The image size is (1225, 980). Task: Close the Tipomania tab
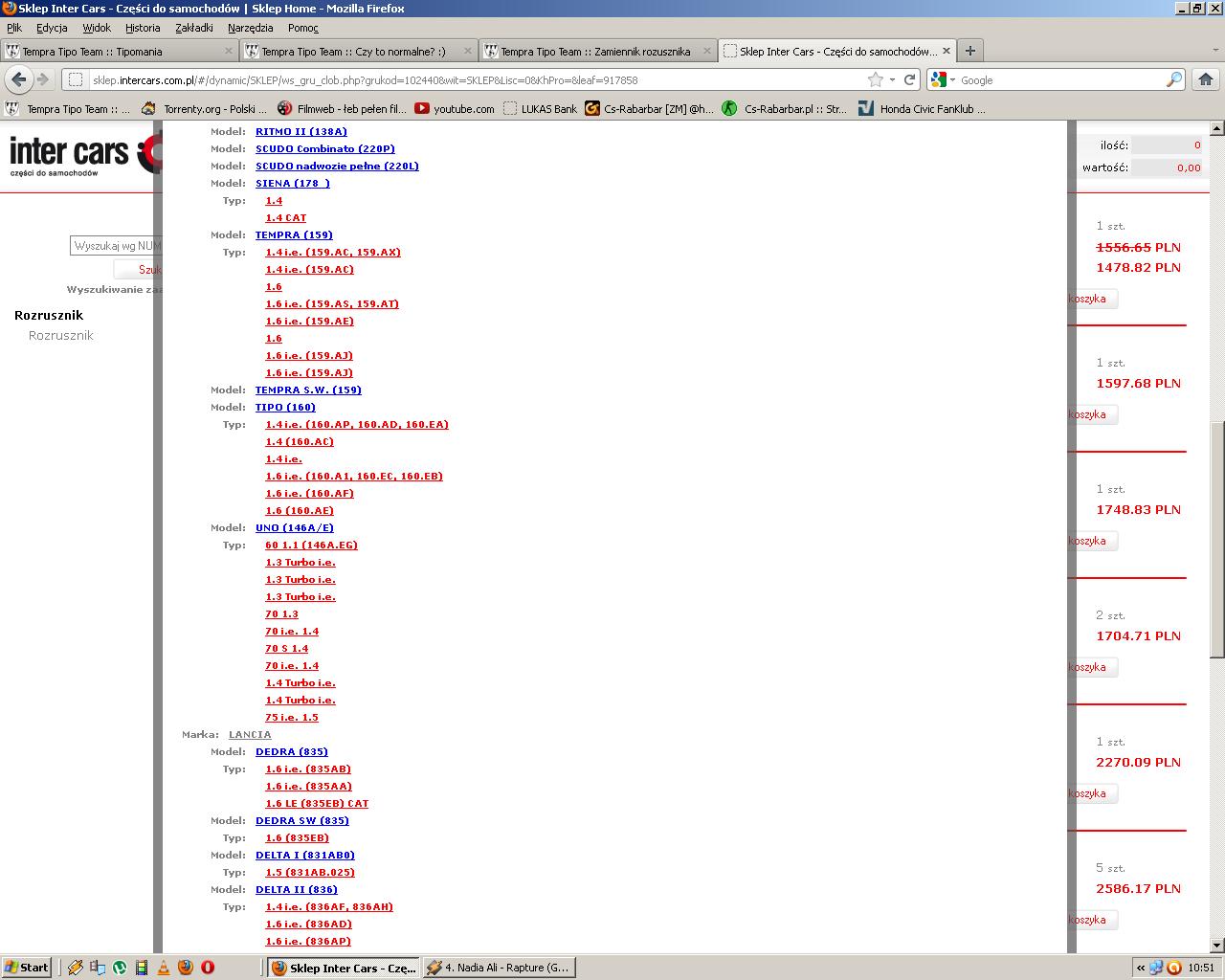229,51
